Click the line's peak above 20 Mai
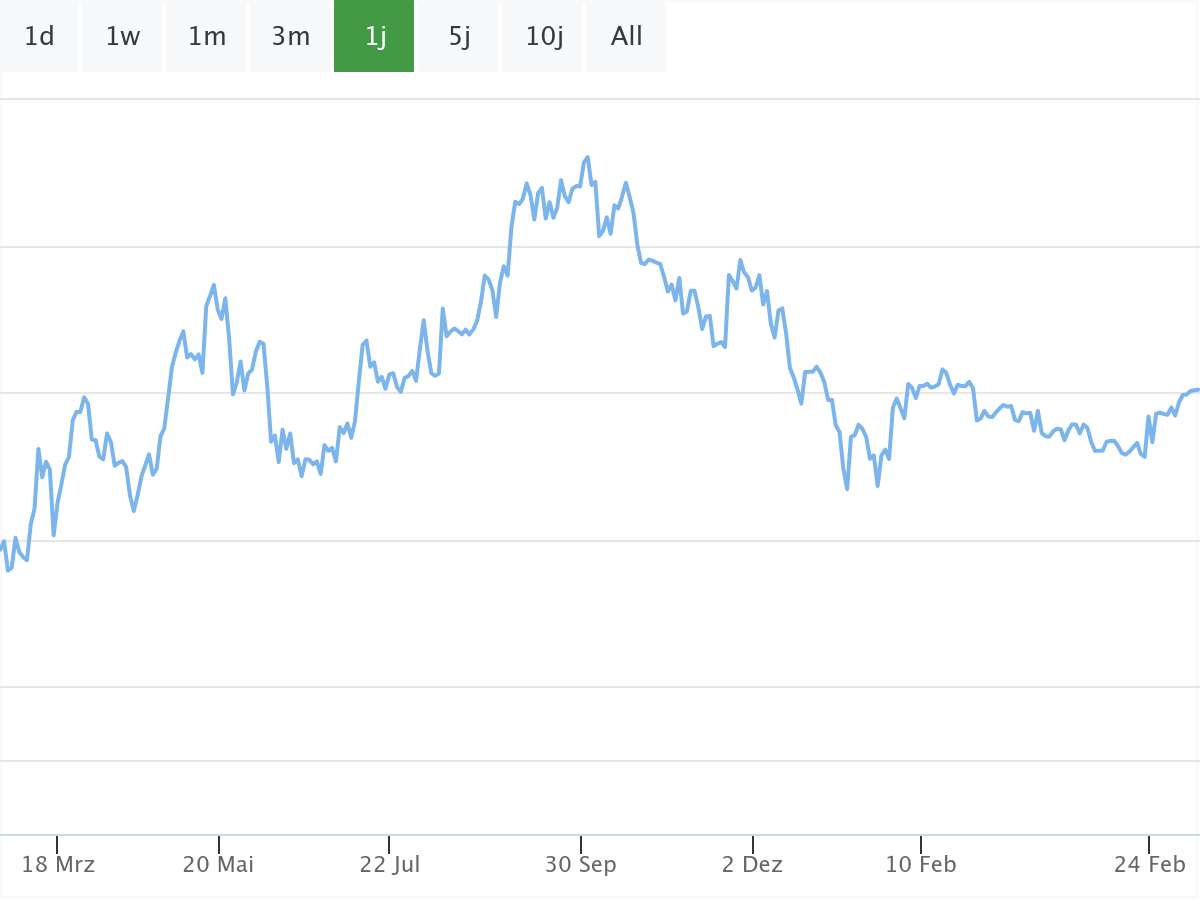Screen dimensions: 1200x900 pos(214,285)
